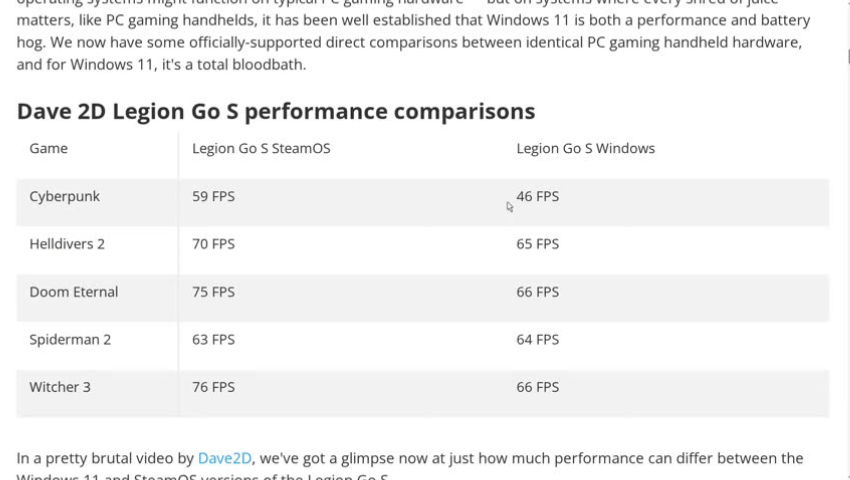Viewport: 850px width, 480px height.
Task: Click Witcher 3's 66 FPS Windows value
Action: 538,387
